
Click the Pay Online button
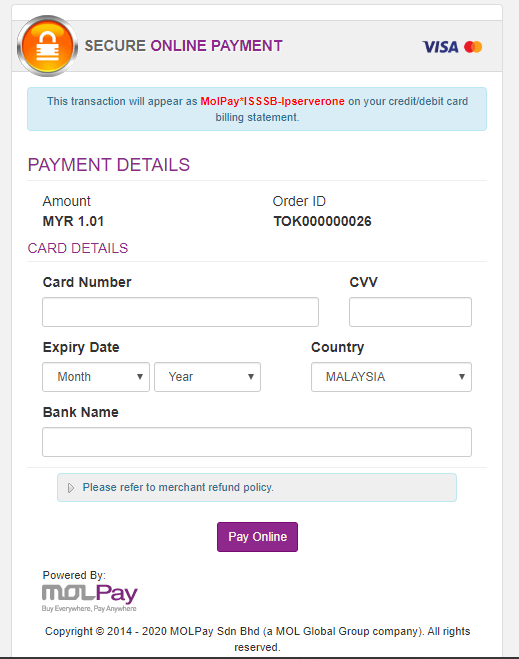tap(257, 537)
